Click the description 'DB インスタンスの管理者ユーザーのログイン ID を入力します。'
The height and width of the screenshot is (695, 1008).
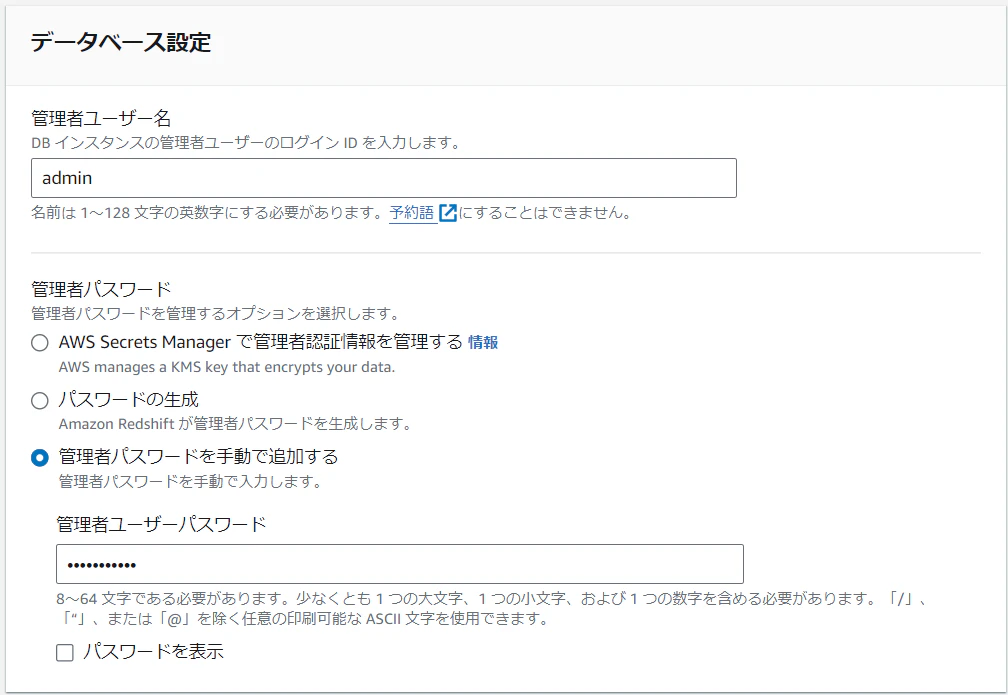(x=246, y=143)
